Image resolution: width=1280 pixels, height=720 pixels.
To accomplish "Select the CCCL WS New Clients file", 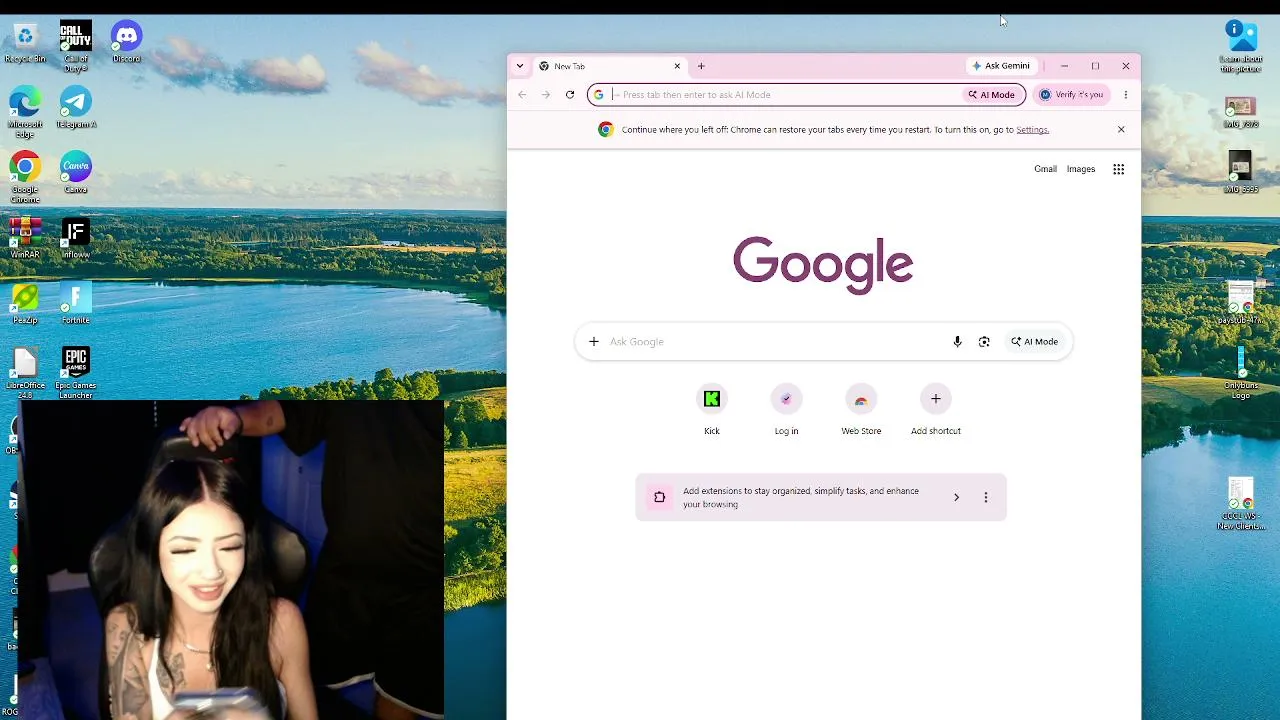I will pos(1241,504).
